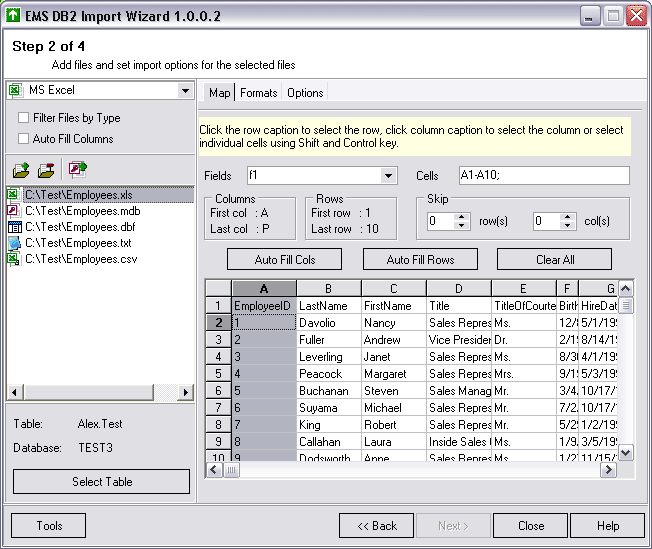Click the Skip rows number field

pyautogui.click(x=441, y=221)
